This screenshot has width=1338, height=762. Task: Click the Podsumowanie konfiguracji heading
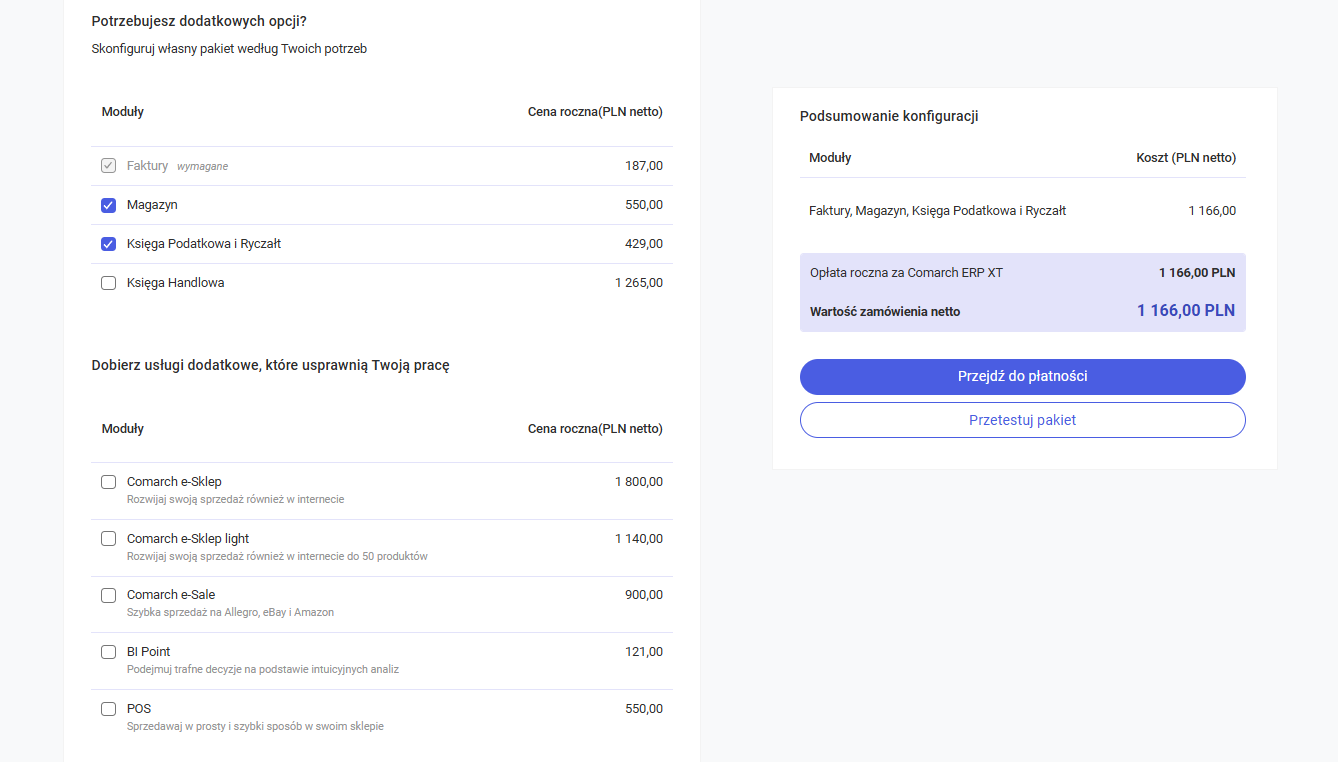point(888,116)
